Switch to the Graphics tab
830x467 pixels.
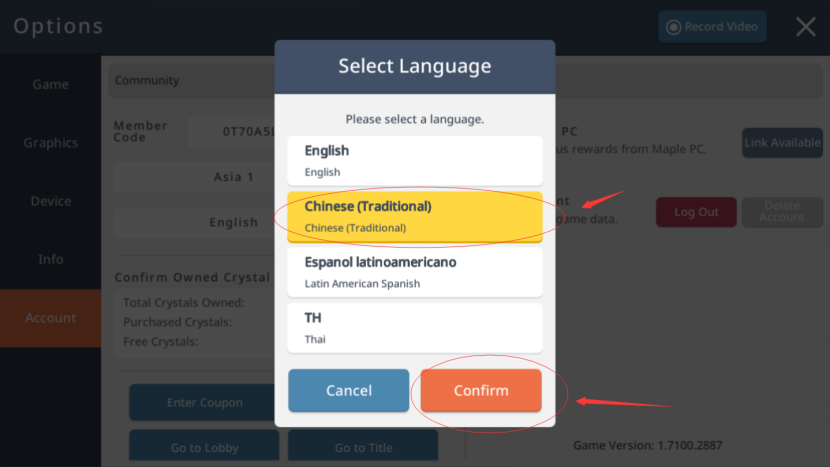tap(50, 143)
